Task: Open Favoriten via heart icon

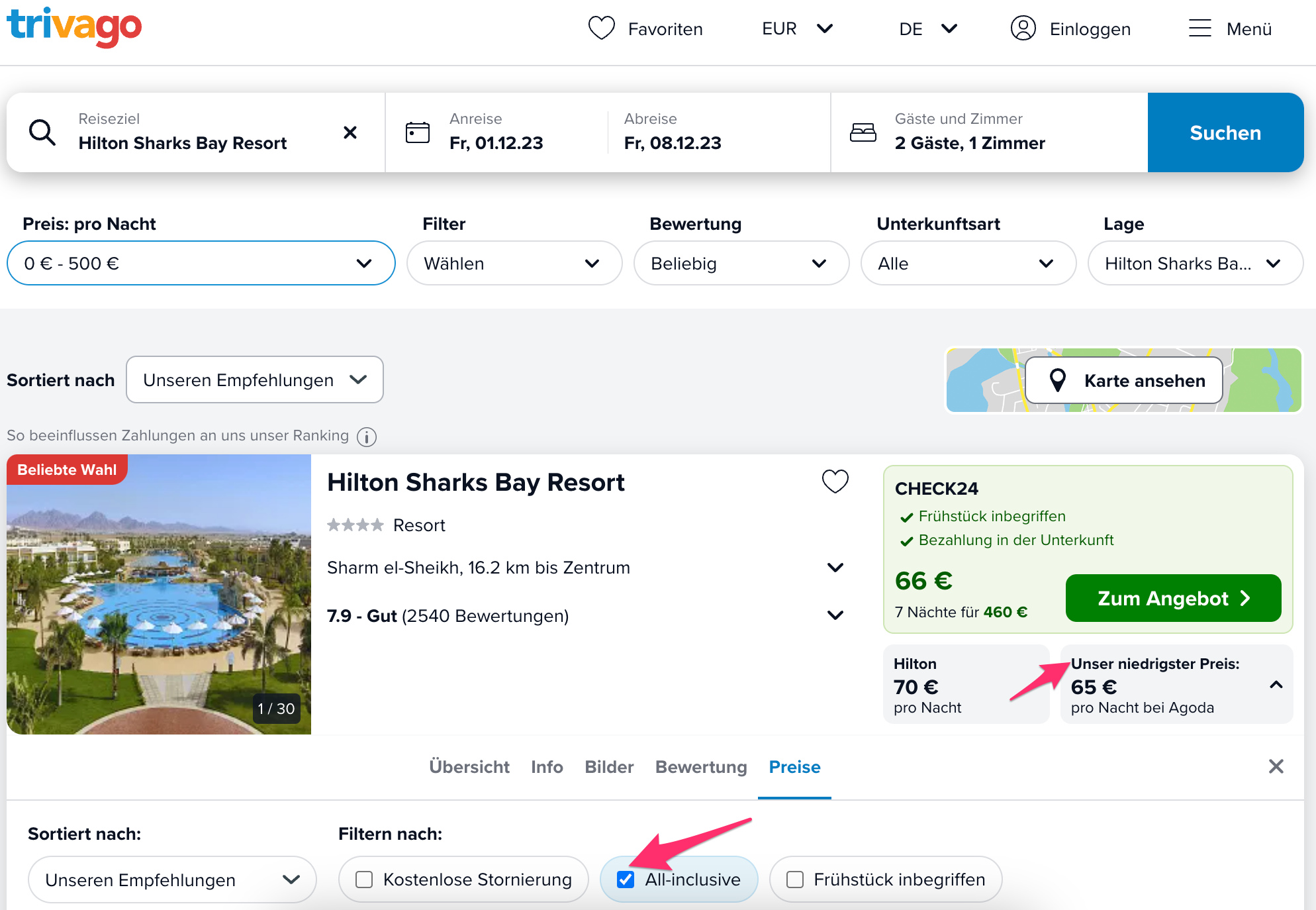Action: tap(602, 28)
